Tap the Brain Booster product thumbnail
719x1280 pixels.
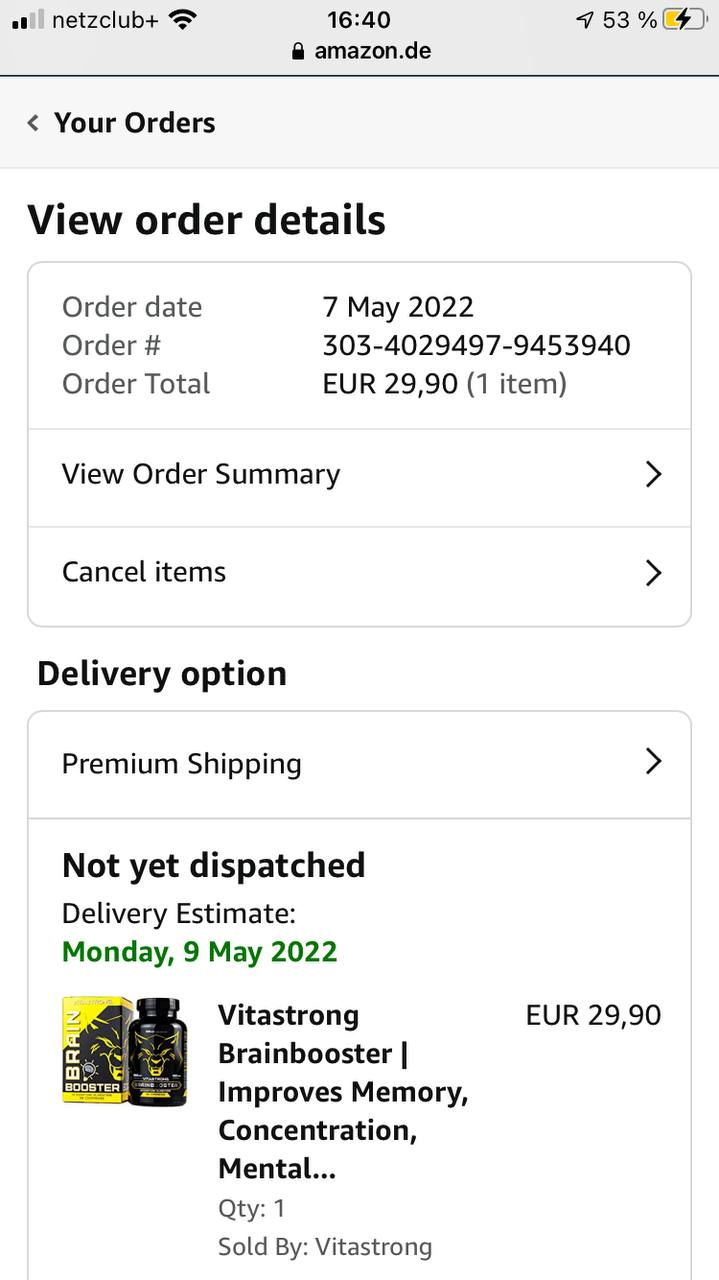125,1051
